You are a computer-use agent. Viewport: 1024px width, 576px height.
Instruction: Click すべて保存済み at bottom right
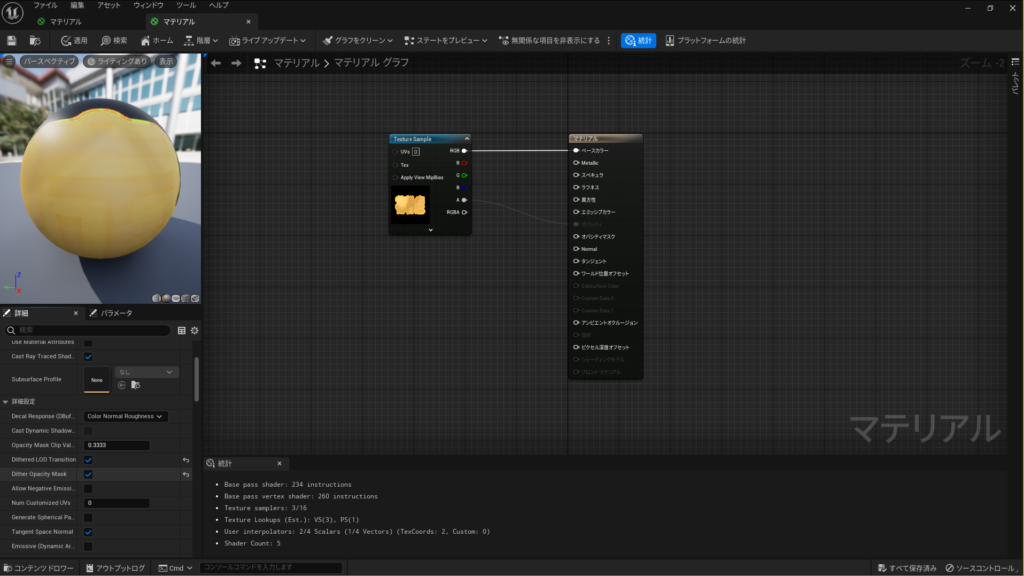tap(910, 565)
